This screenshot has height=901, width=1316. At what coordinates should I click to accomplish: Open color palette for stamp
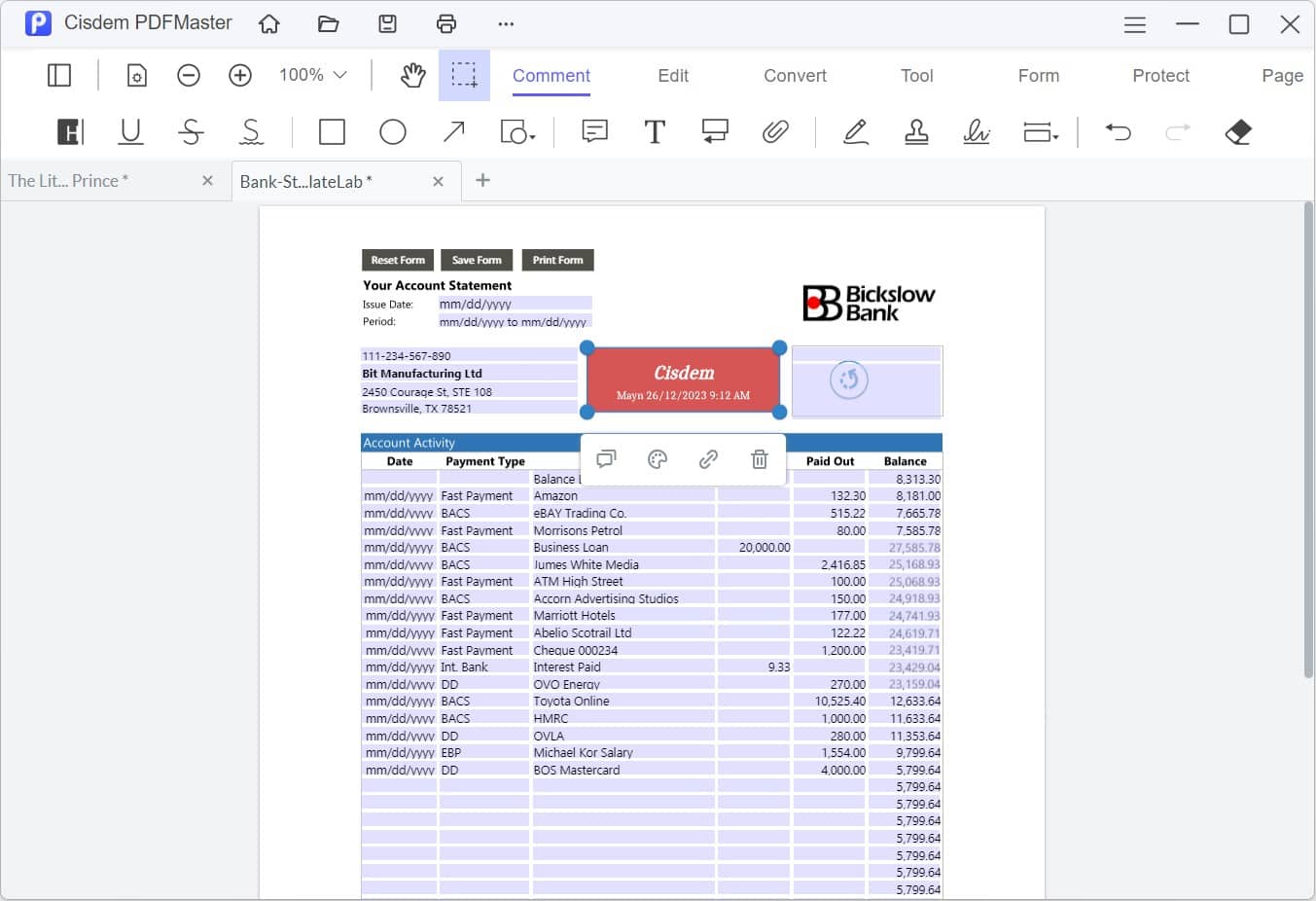pyautogui.click(x=658, y=459)
